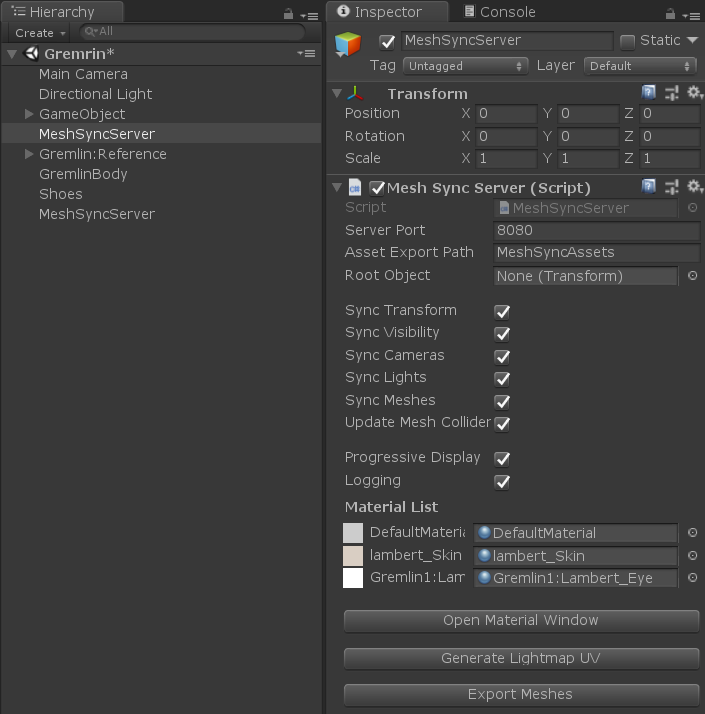
Task: Open Gremrin scene options menu icon
Action: point(307,54)
